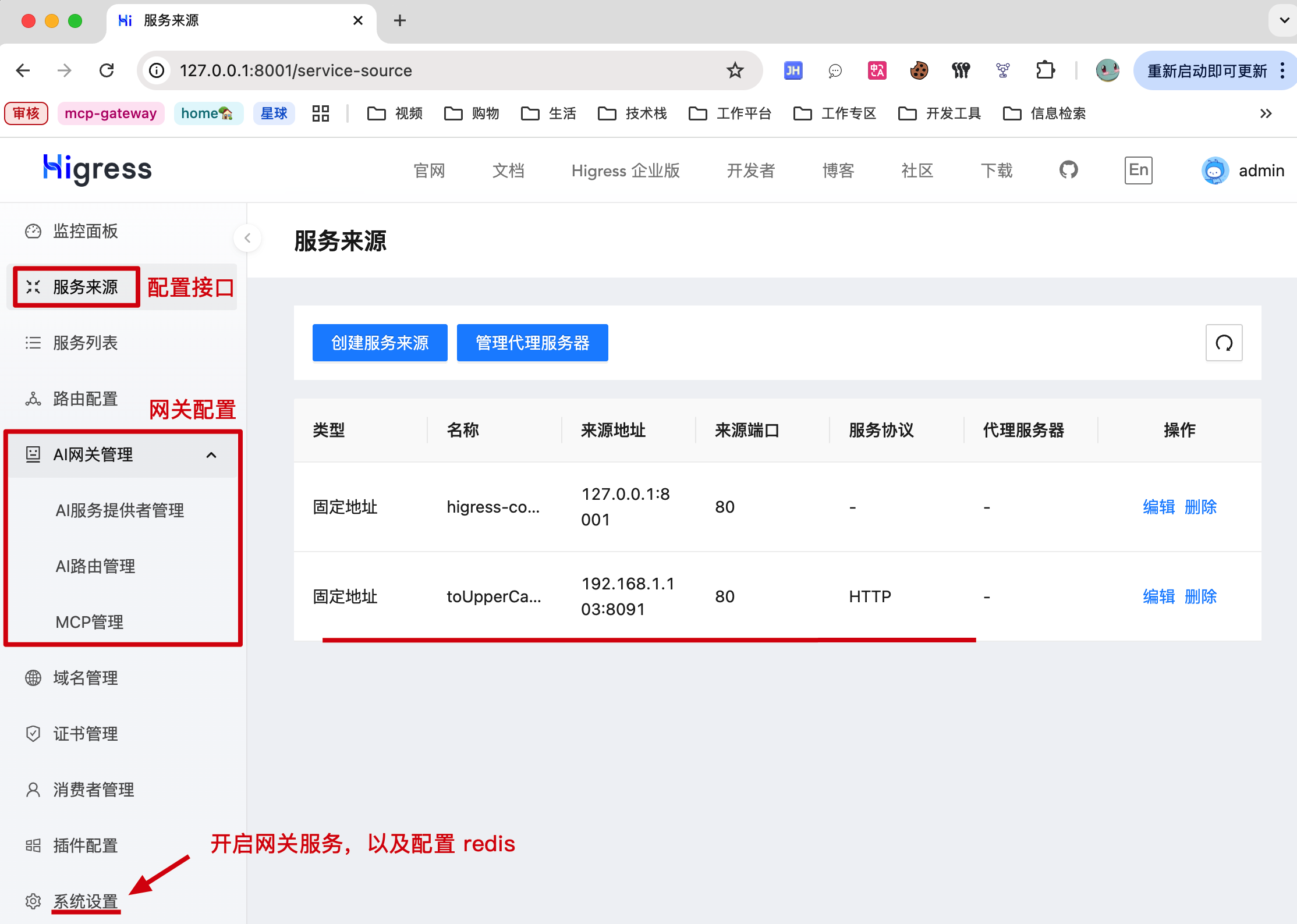Delete the higress-co... service source row
Viewport: 1297px width, 924px height.
(x=1200, y=507)
